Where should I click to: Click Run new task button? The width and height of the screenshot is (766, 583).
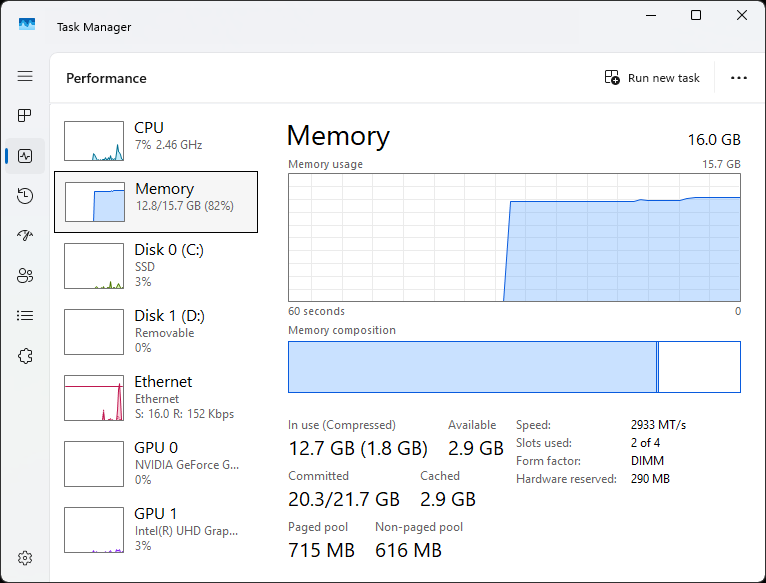pos(652,78)
